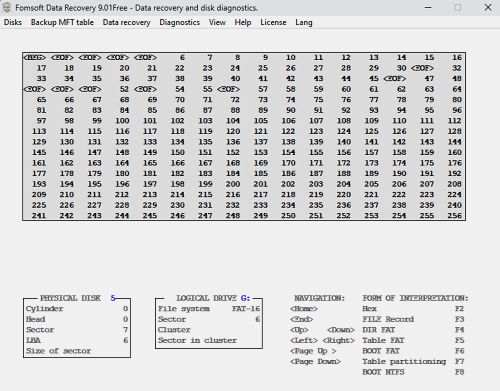Click the <Up> navigation label
This screenshot has height=391, width=500.
point(299,330)
